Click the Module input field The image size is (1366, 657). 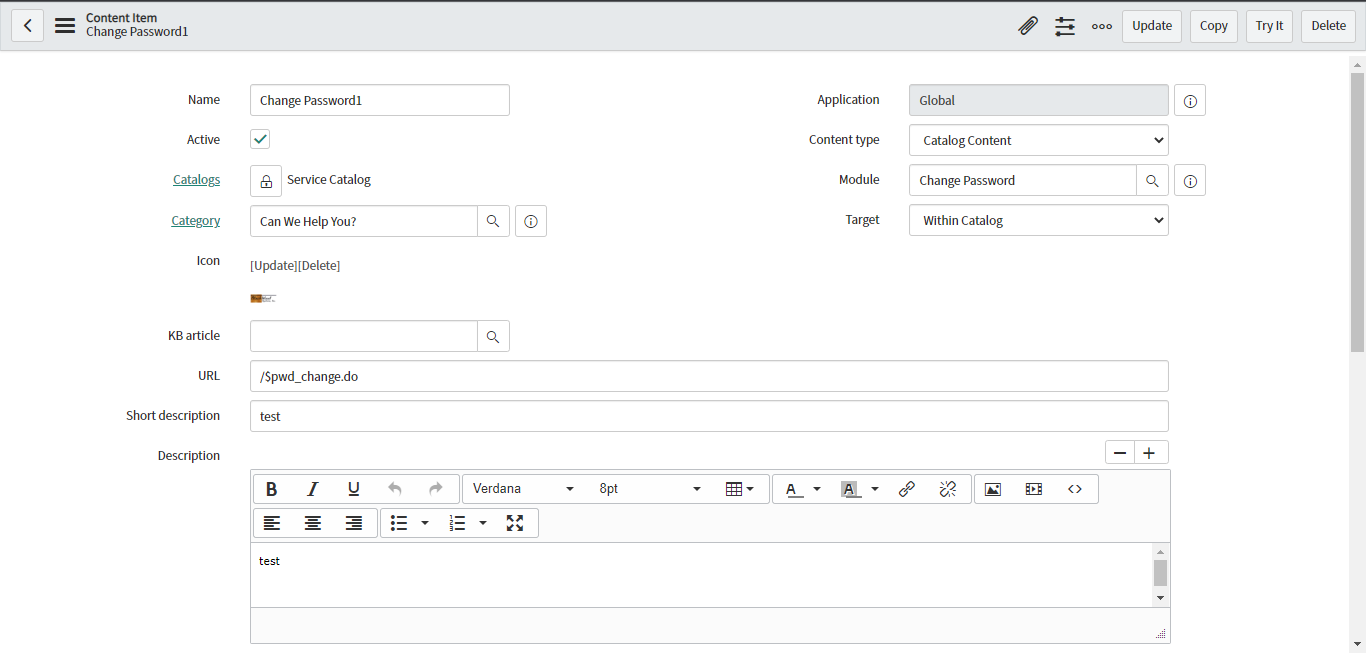1023,180
